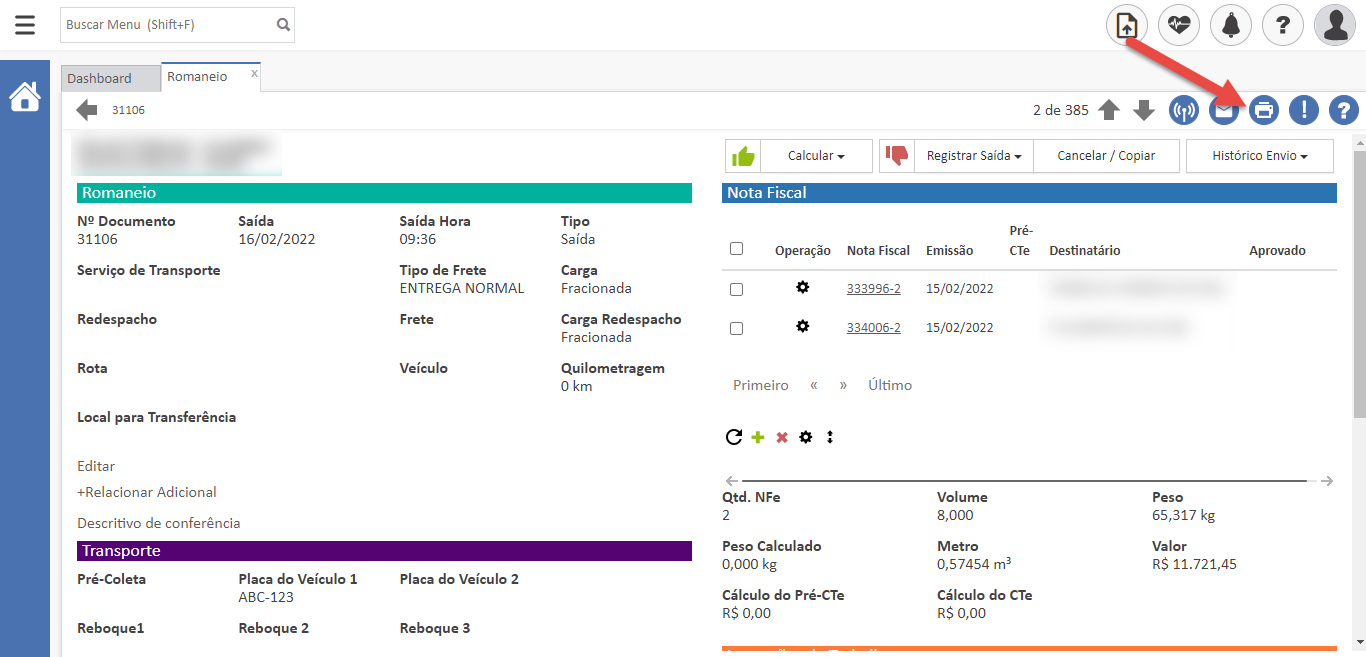This screenshot has width=1366, height=657.
Task: Refresh the Nota Fiscal list
Action: pyautogui.click(x=734, y=437)
